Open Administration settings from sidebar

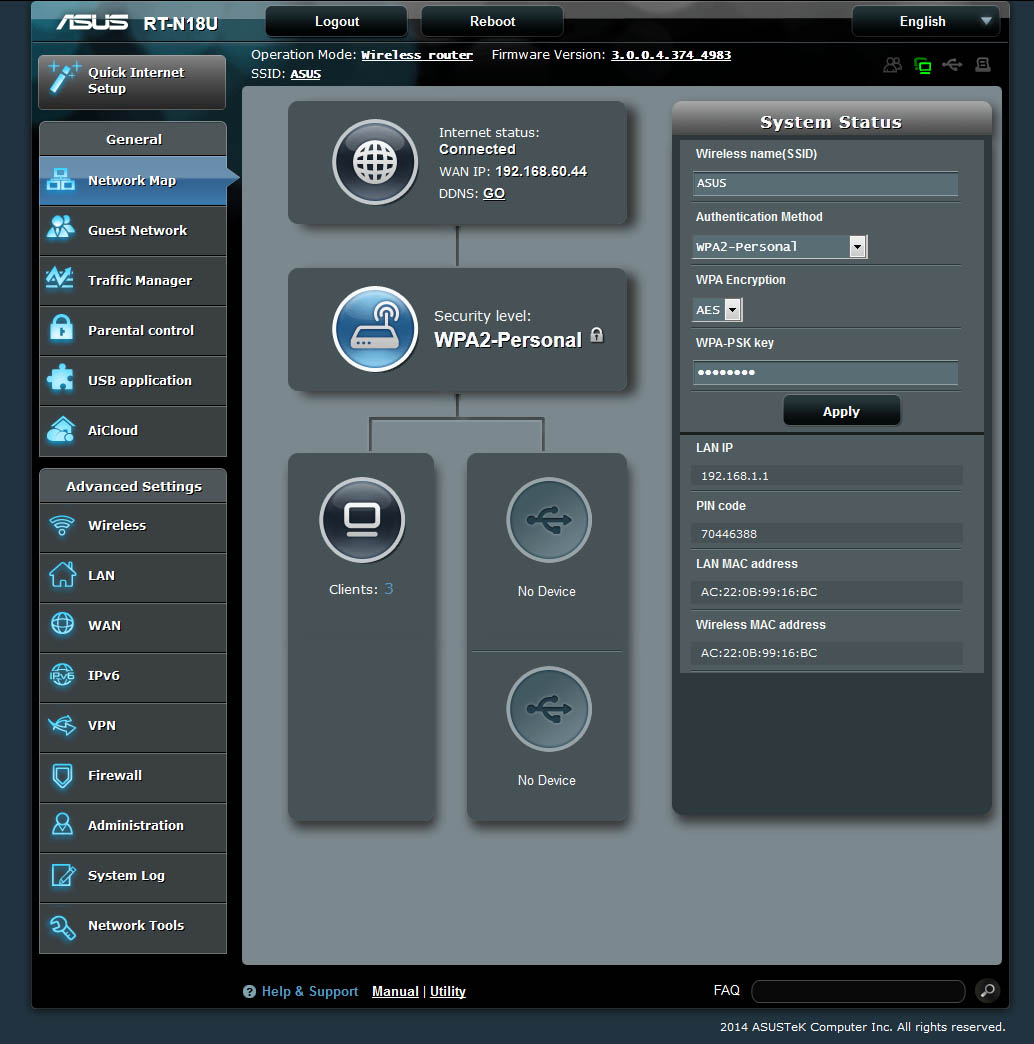click(x=133, y=826)
